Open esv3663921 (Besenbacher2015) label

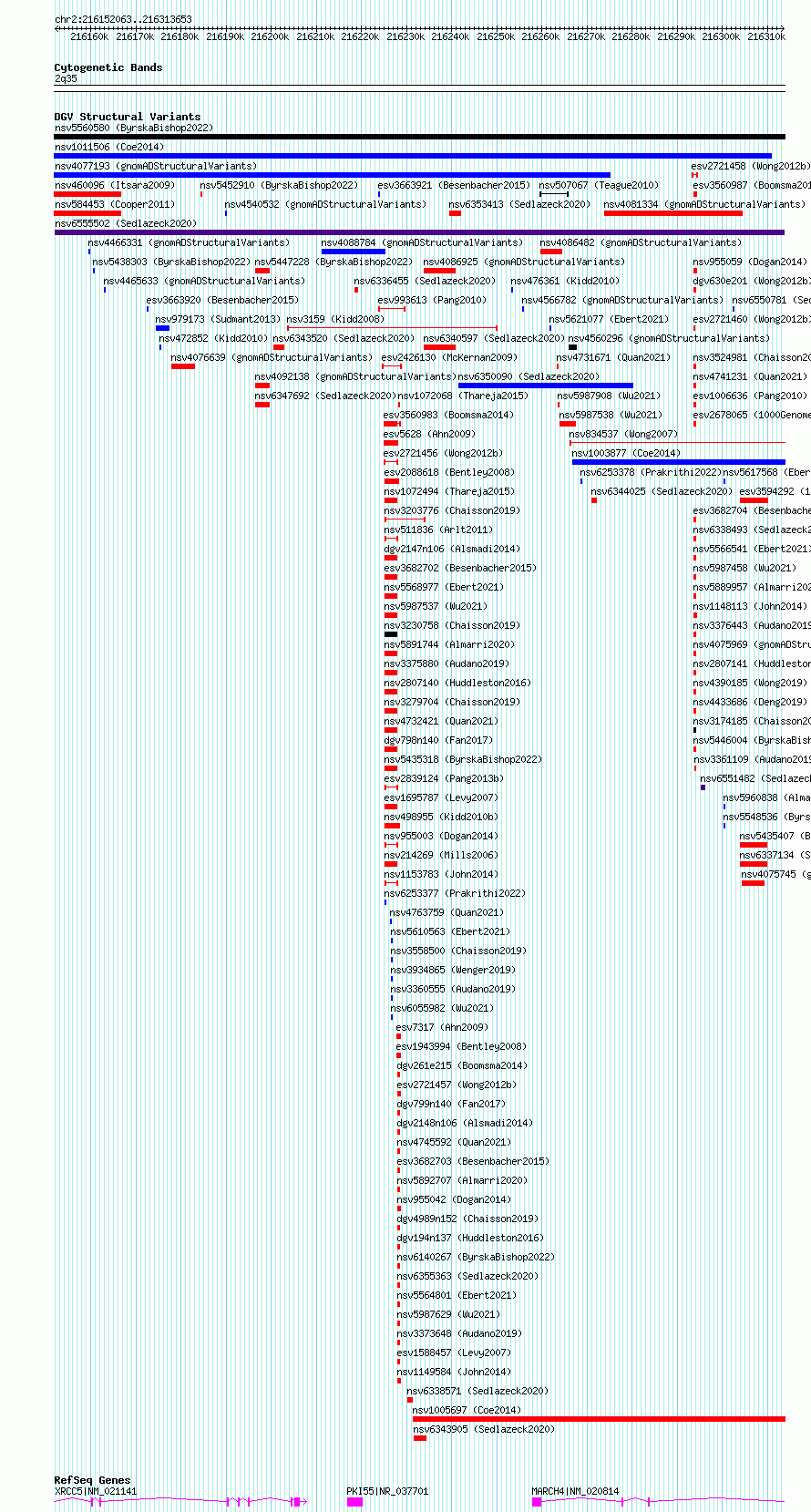pos(454,186)
